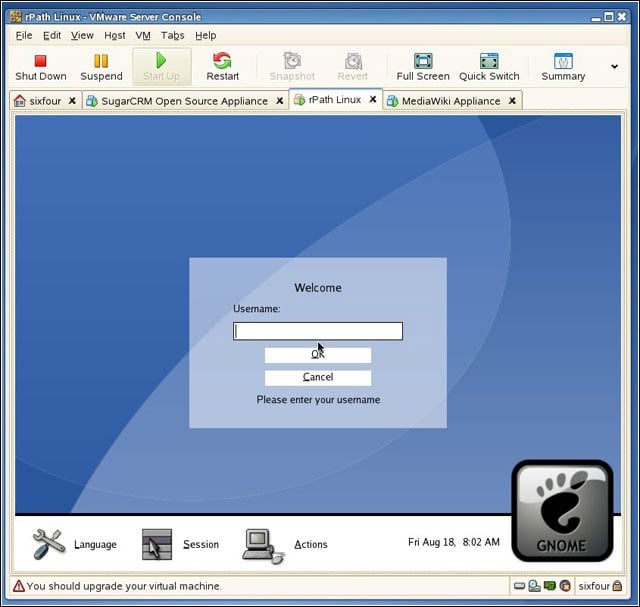Click the Session label

pos(201,545)
